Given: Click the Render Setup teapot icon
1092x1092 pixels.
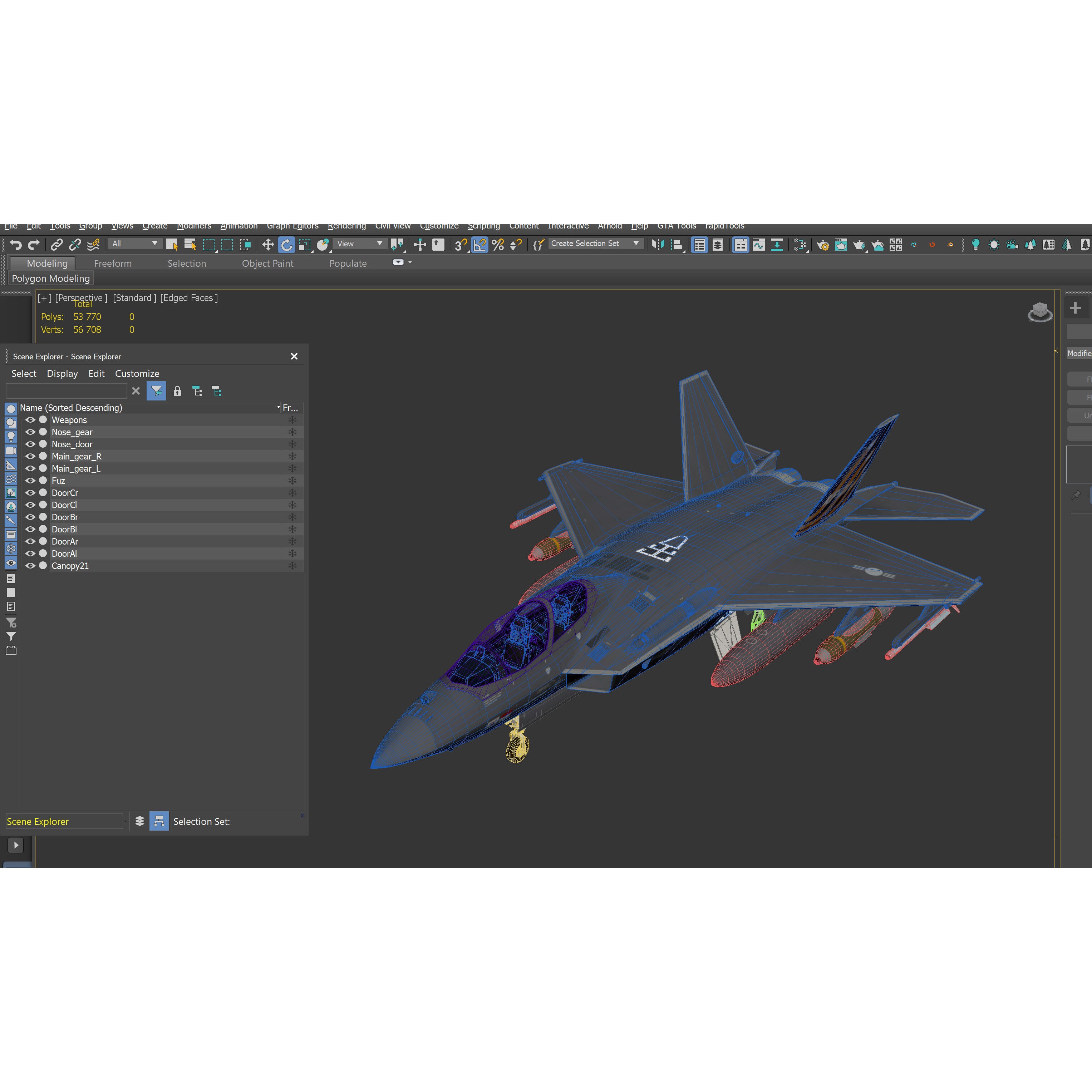Looking at the screenshot, I should (822, 244).
